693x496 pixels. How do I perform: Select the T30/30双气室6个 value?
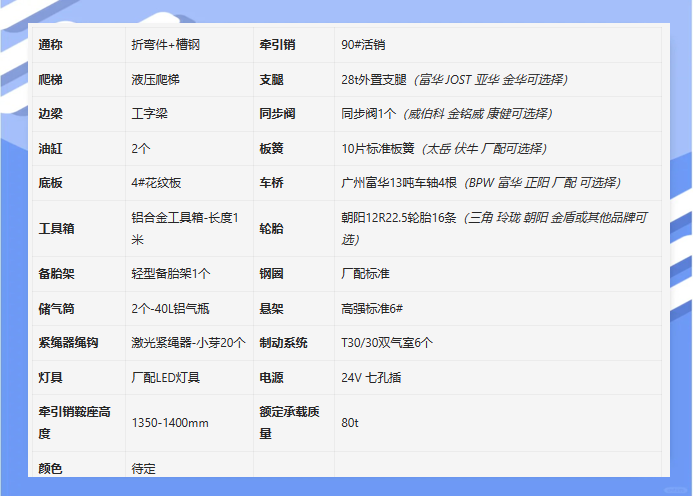coord(387,343)
